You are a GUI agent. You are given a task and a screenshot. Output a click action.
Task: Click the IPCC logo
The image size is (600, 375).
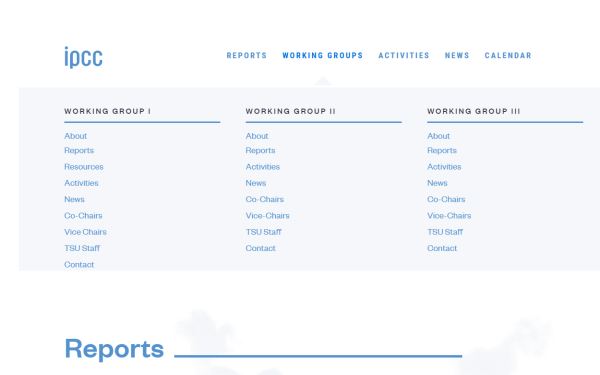(83, 57)
